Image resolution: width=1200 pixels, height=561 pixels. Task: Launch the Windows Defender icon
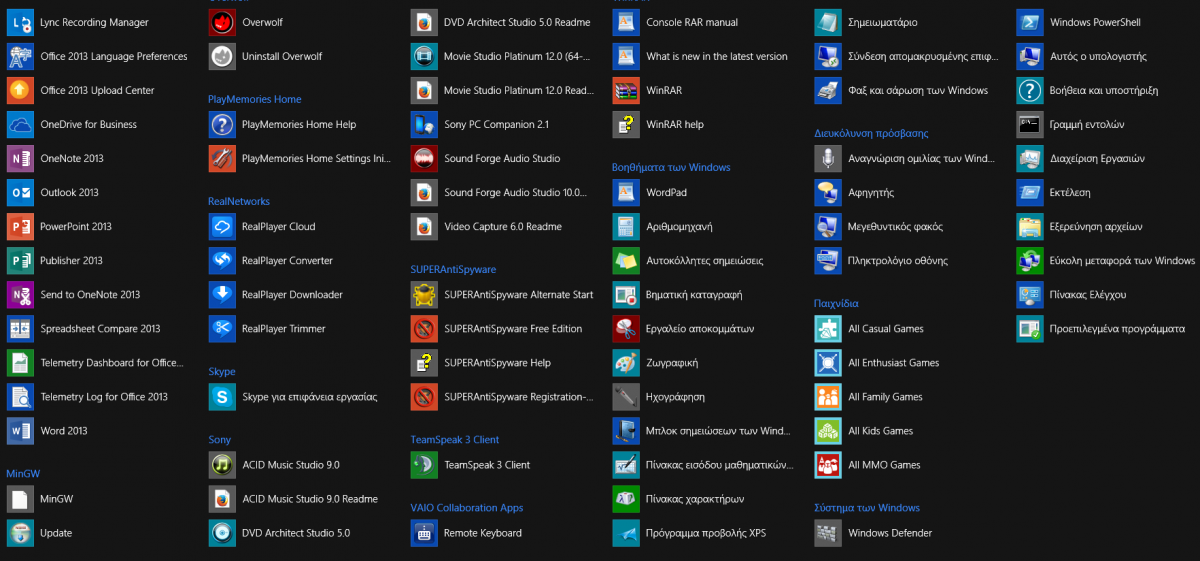828,532
